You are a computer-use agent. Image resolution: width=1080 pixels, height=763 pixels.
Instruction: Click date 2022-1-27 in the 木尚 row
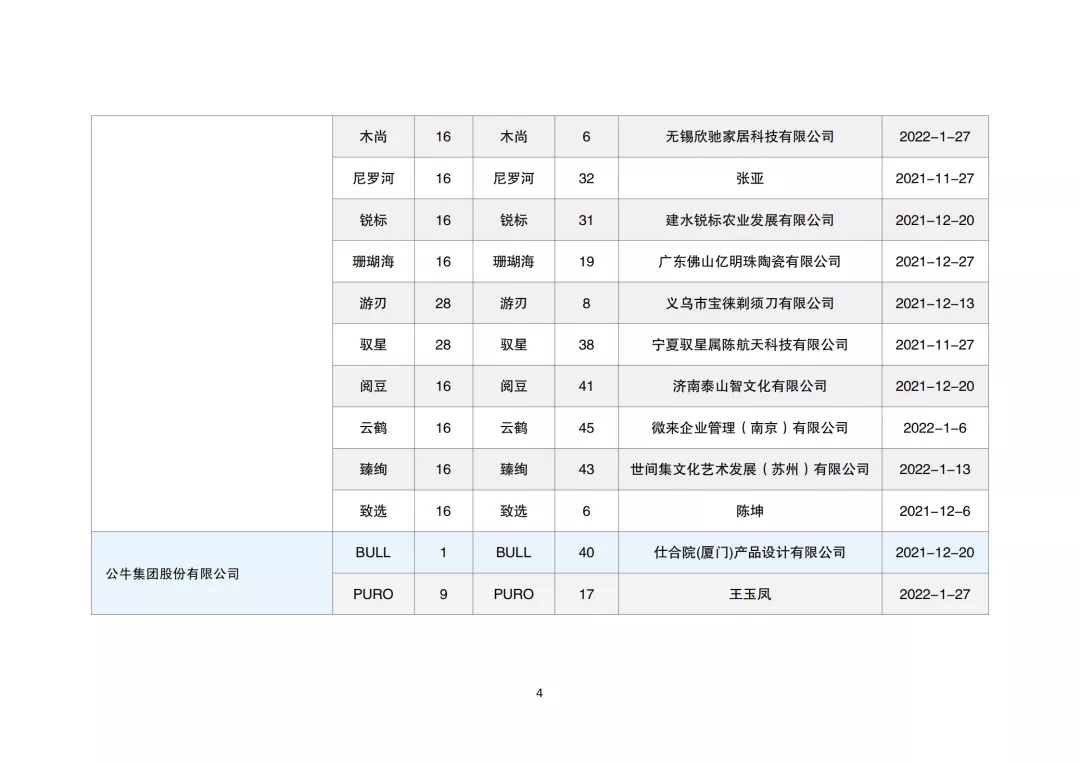[935, 136]
